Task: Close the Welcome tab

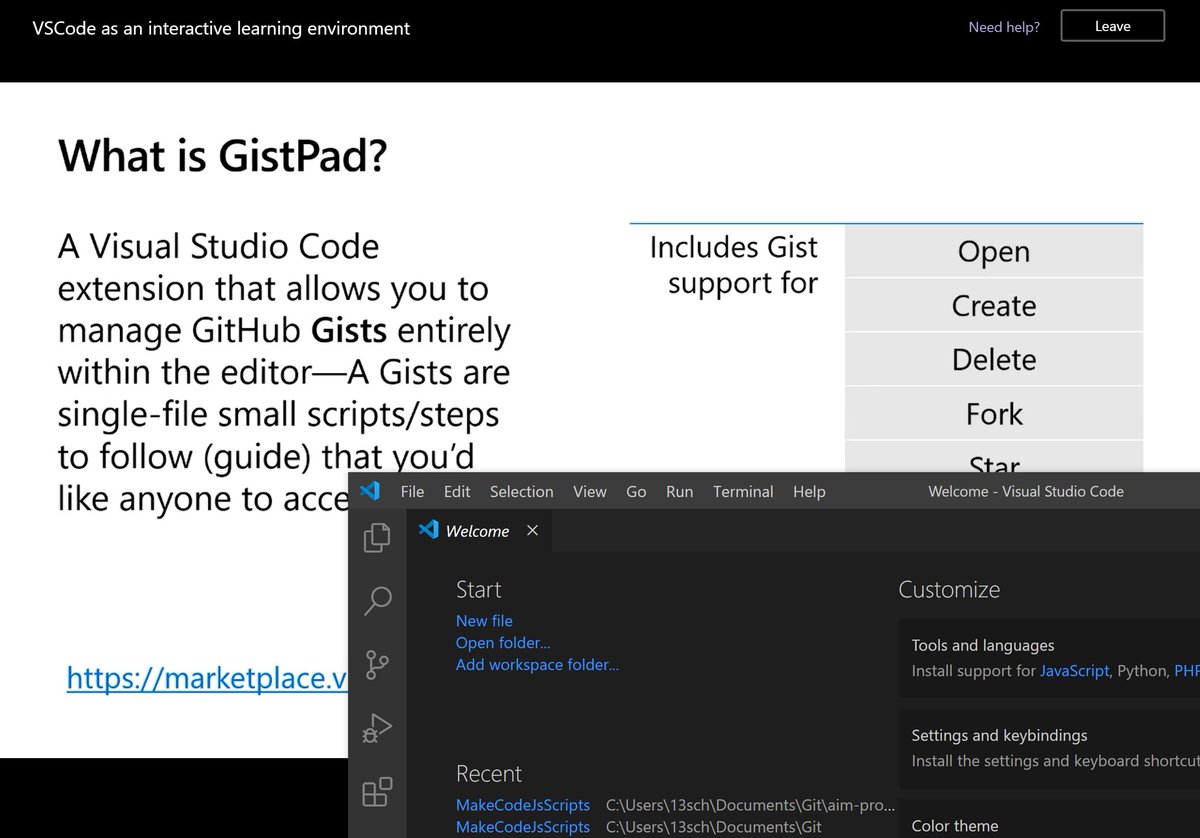Action: (532, 530)
